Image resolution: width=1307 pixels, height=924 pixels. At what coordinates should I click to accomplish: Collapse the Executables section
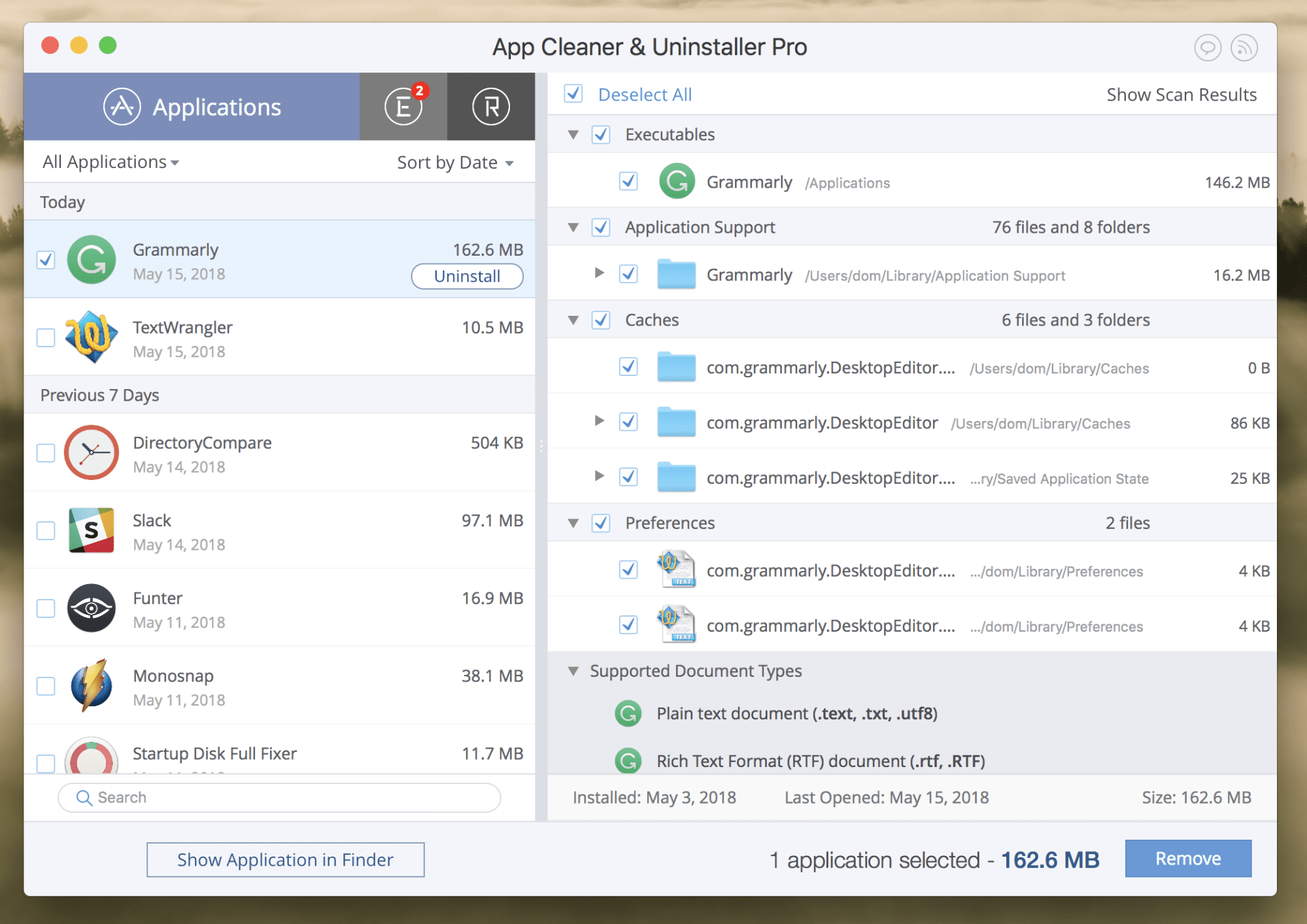[x=573, y=135]
